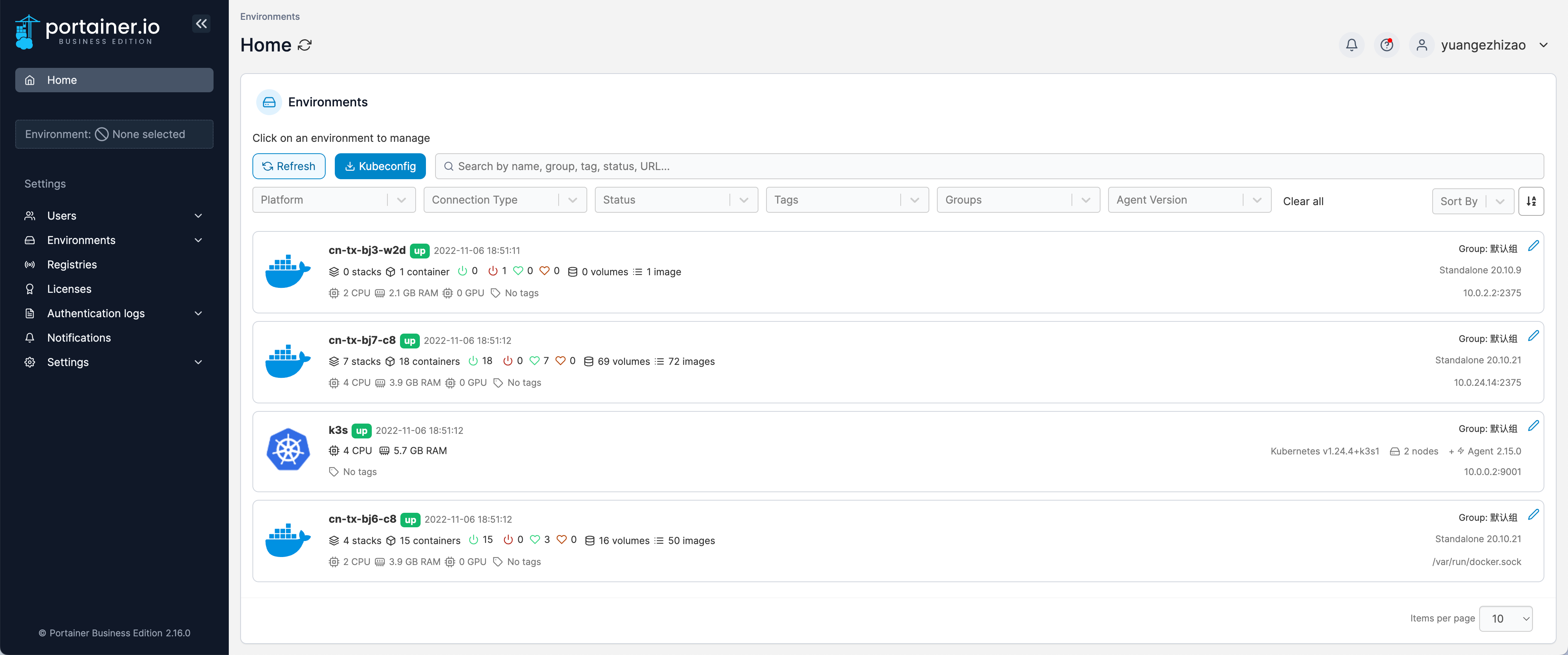Open the Groups filter dropdown
The width and height of the screenshot is (1568, 655).
click(x=1019, y=200)
